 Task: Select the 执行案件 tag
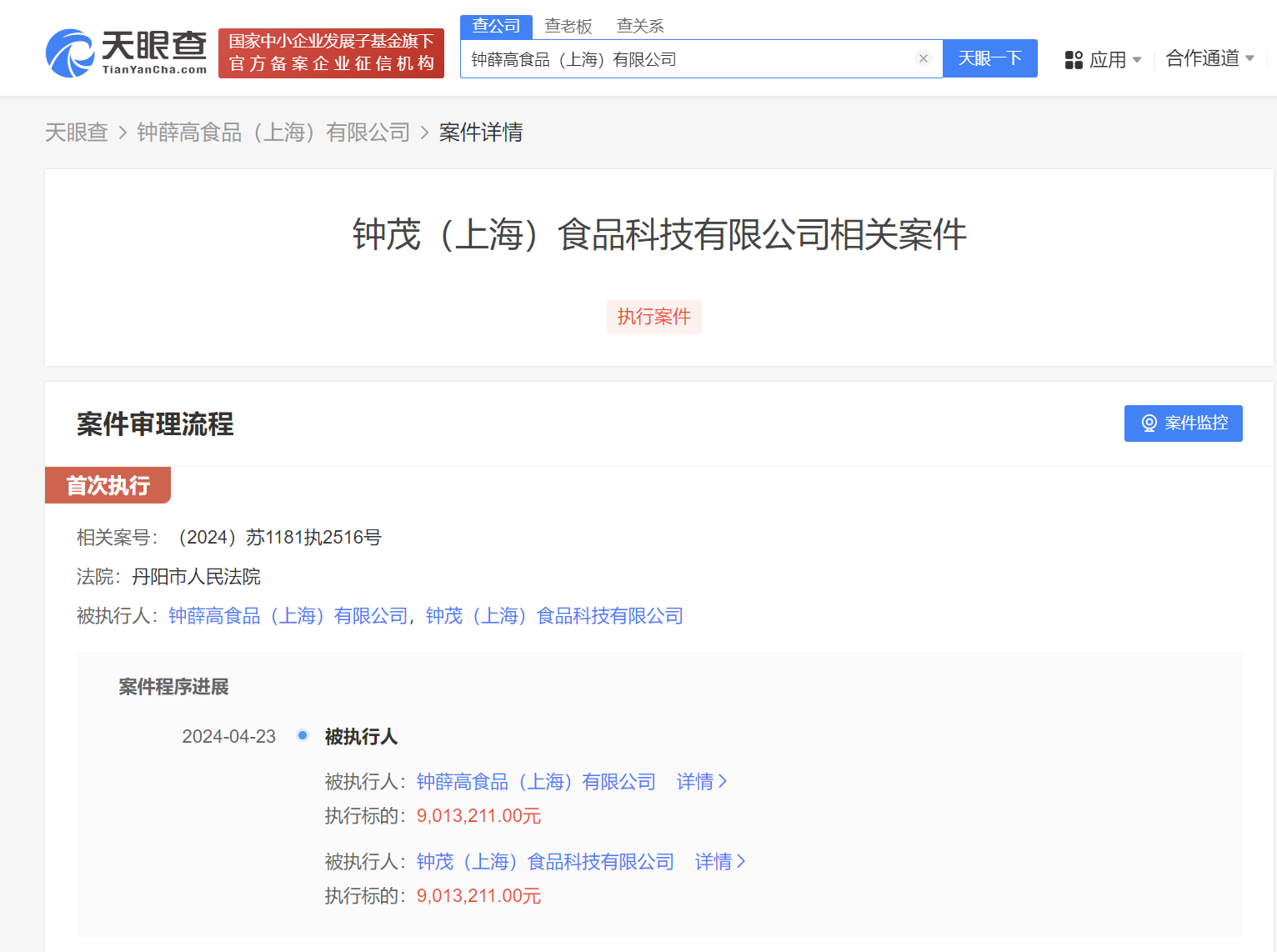[x=654, y=317]
